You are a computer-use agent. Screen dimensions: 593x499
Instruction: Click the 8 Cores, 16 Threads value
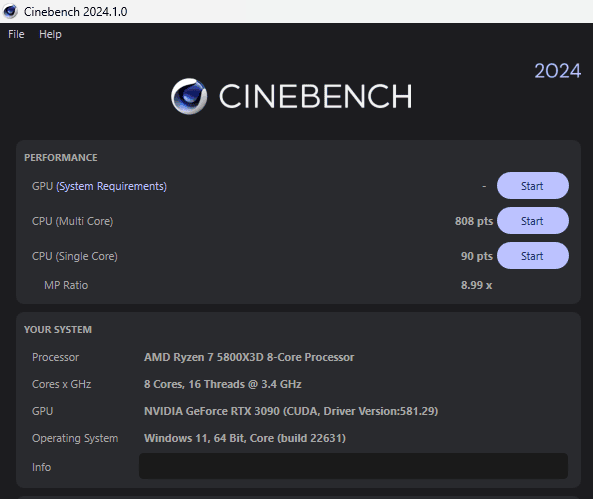(x=223, y=384)
